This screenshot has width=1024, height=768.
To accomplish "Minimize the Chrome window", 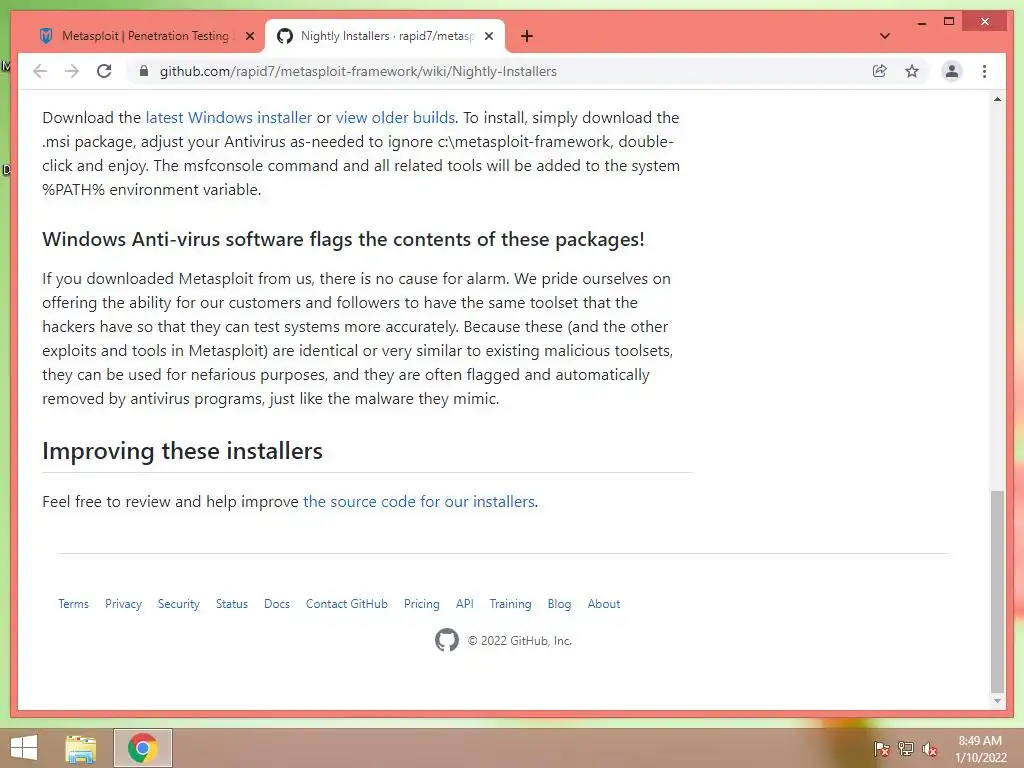I will point(921,23).
